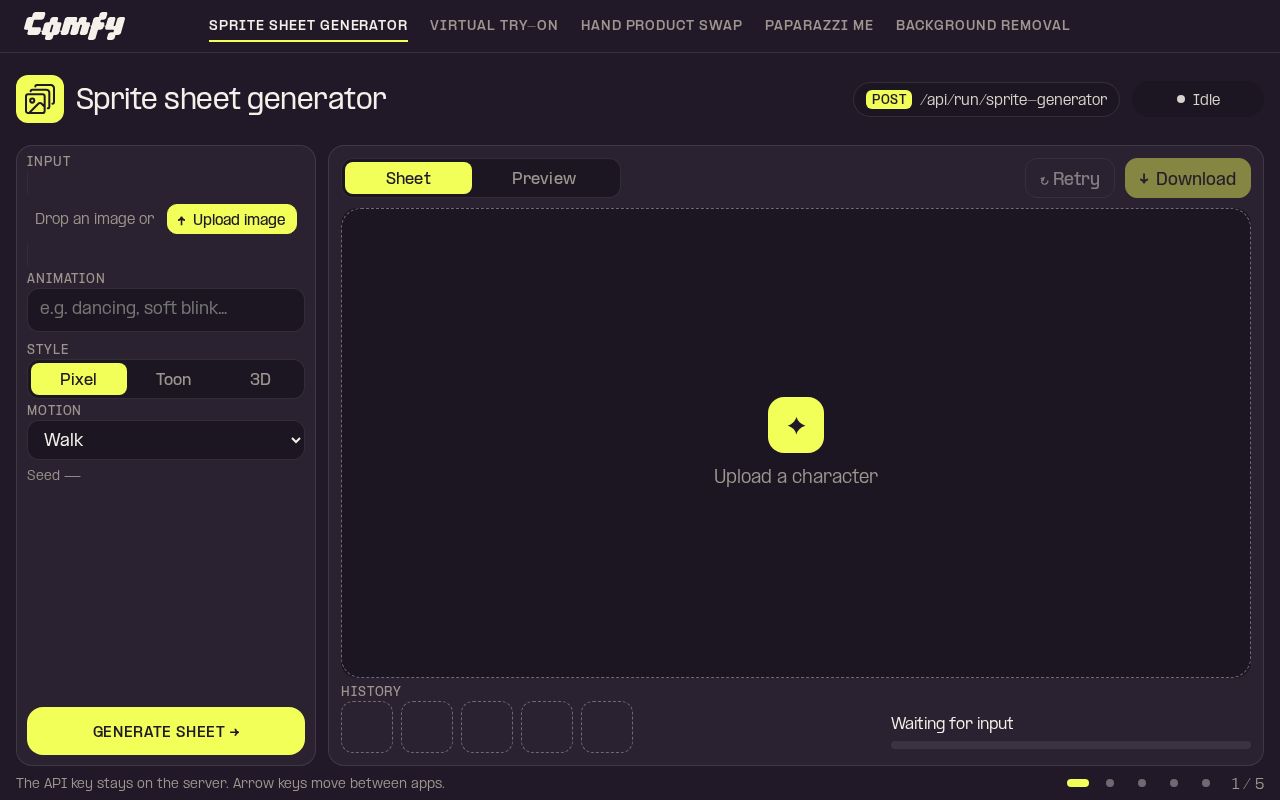Click the Retry button
Screen dimensions: 1280x800
tap(1070, 178)
